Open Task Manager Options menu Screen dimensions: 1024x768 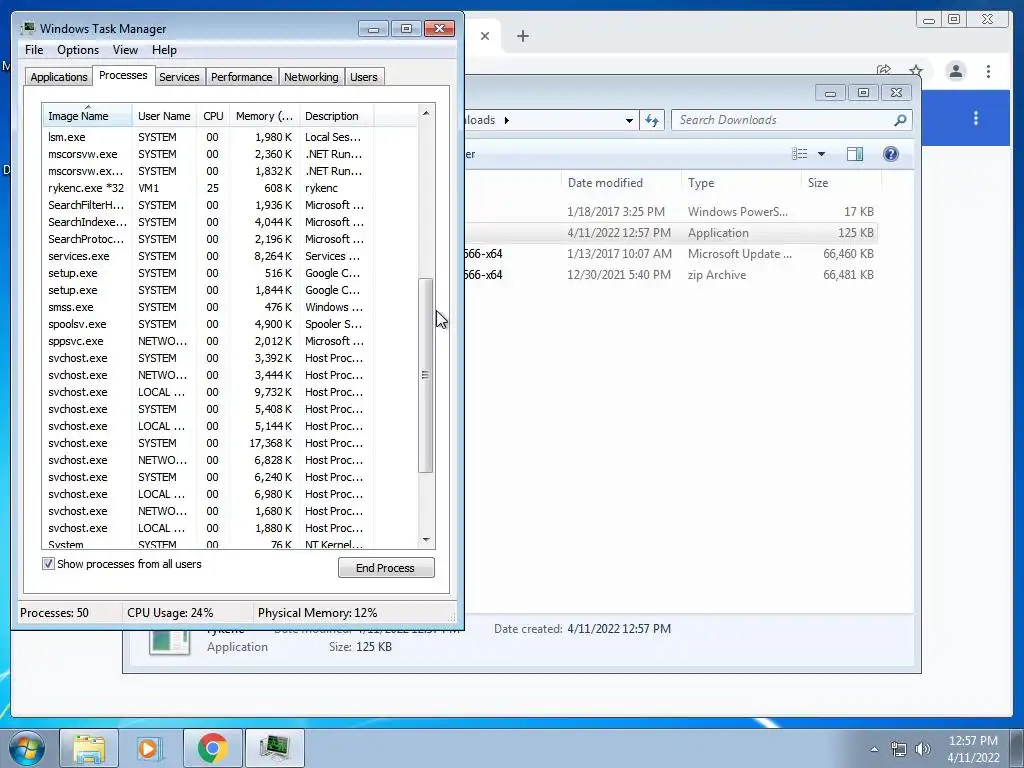[x=78, y=50]
